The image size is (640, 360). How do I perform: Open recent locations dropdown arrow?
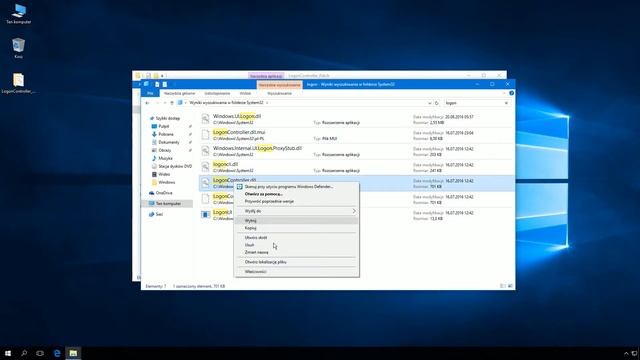(164, 103)
